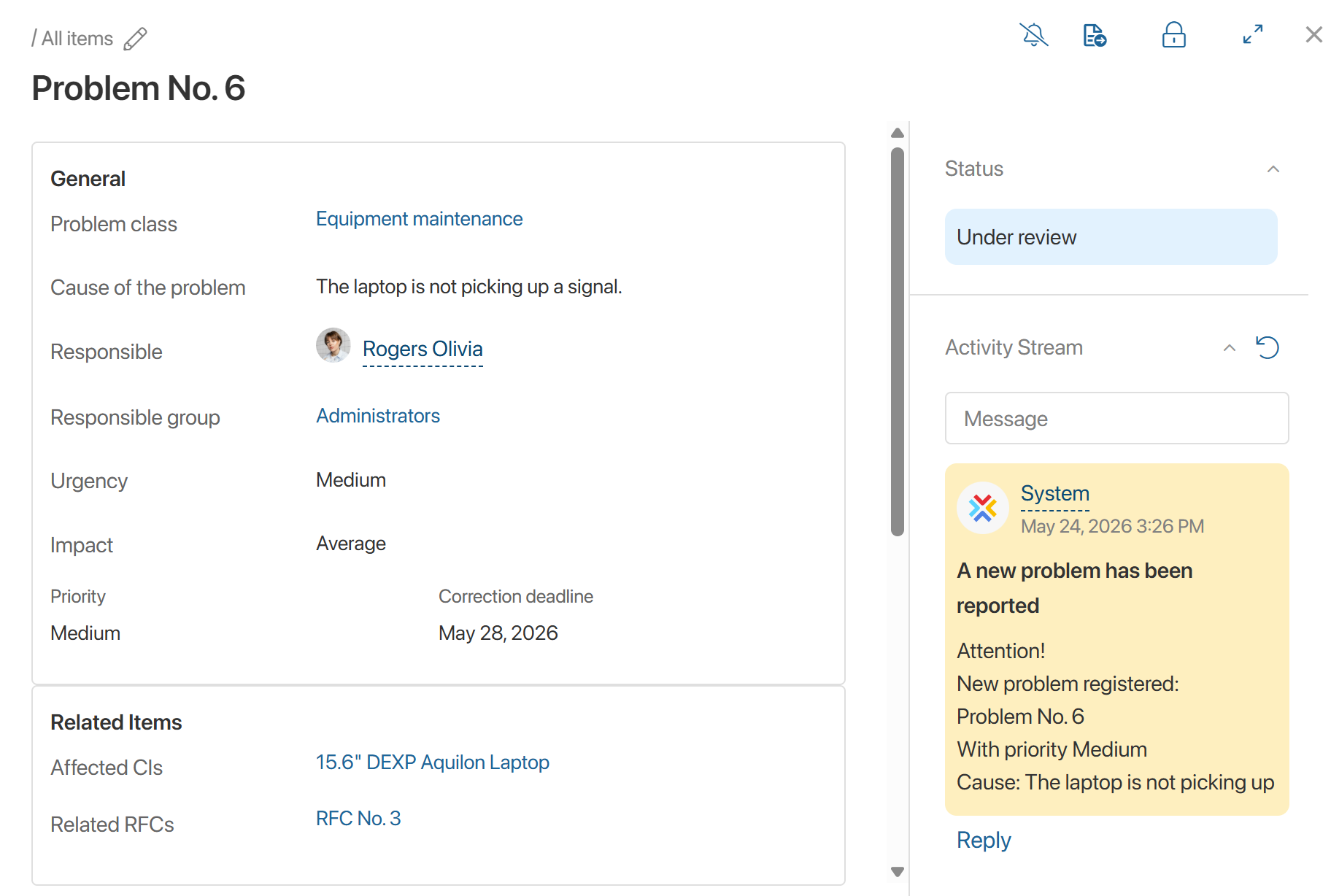1331x896 pixels.
Task: Open the Administrators group link
Action: pos(378,416)
